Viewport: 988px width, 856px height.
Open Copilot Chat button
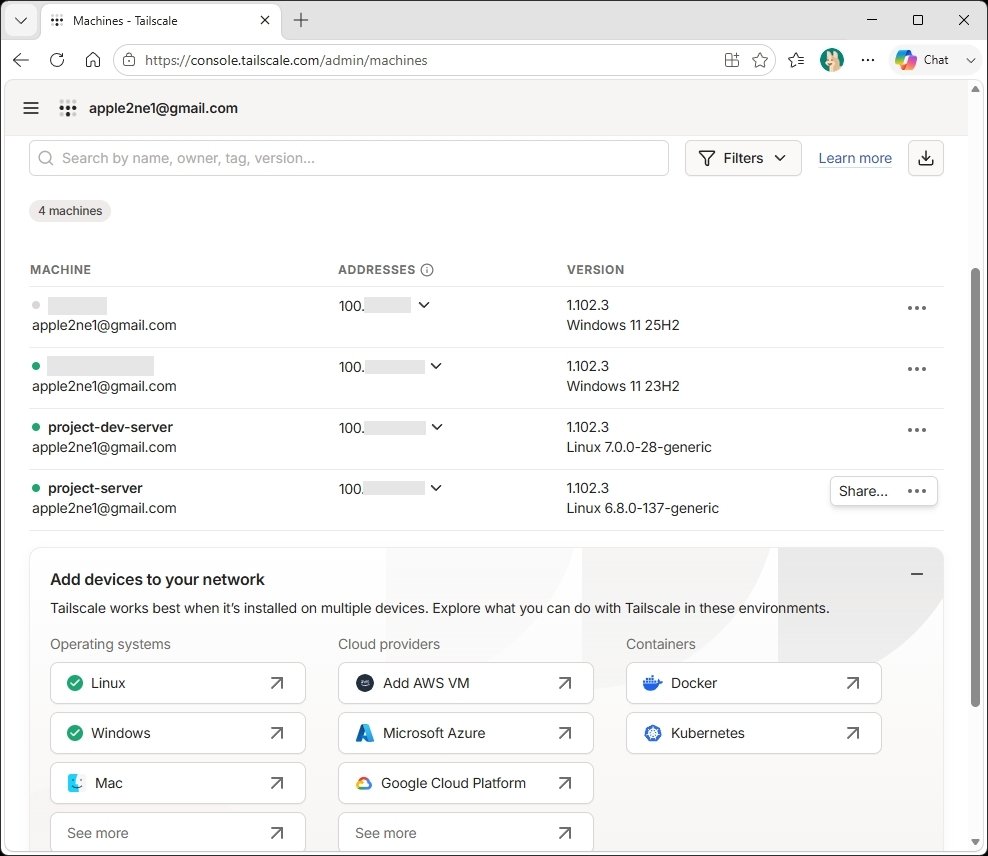(x=922, y=60)
